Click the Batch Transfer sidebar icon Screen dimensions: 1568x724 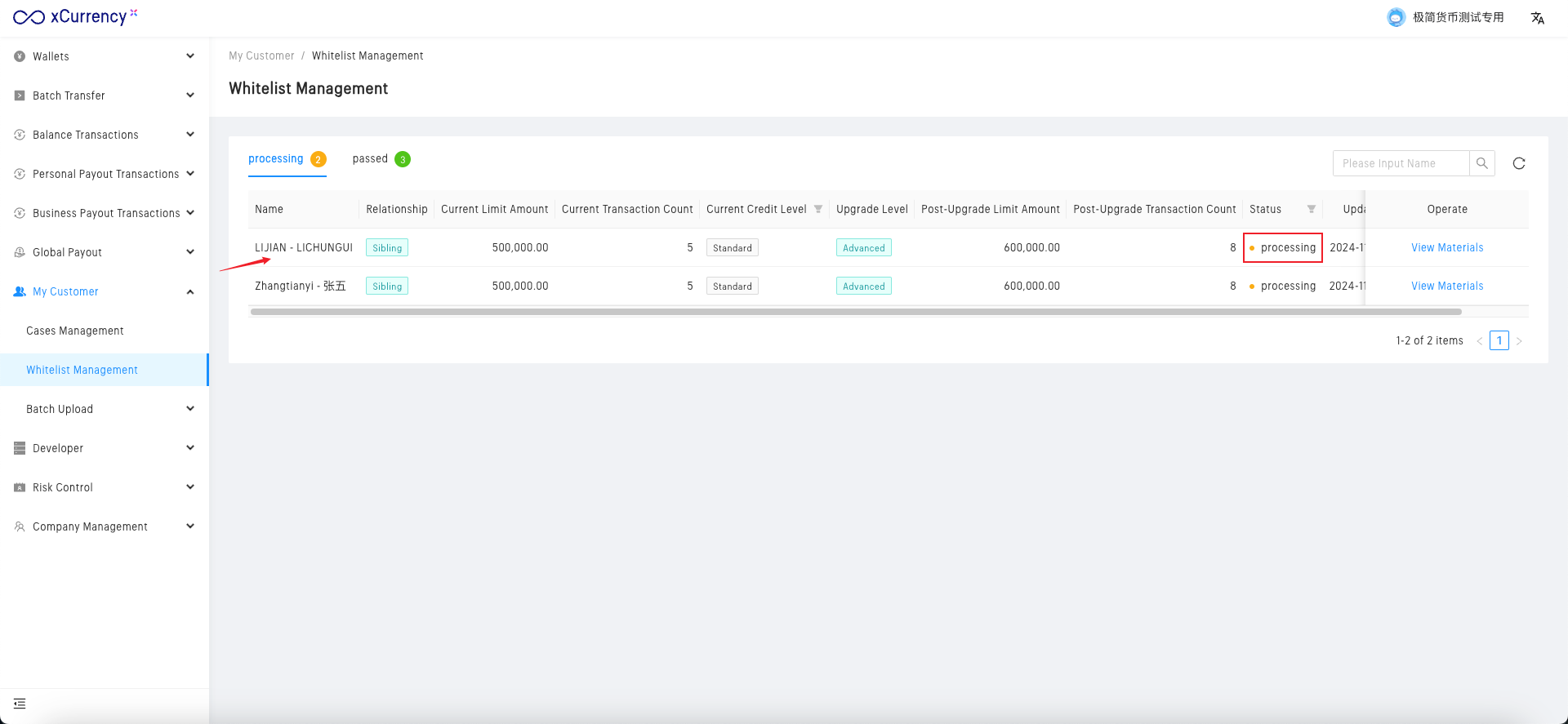(20, 95)
